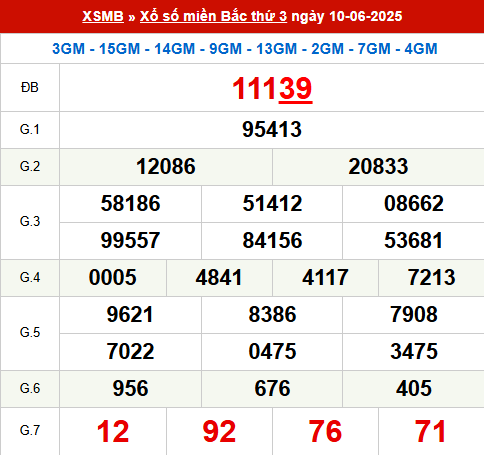Screen dimensions: 484x455
Task: Select third prize number 08662
Action: point(414,203)
